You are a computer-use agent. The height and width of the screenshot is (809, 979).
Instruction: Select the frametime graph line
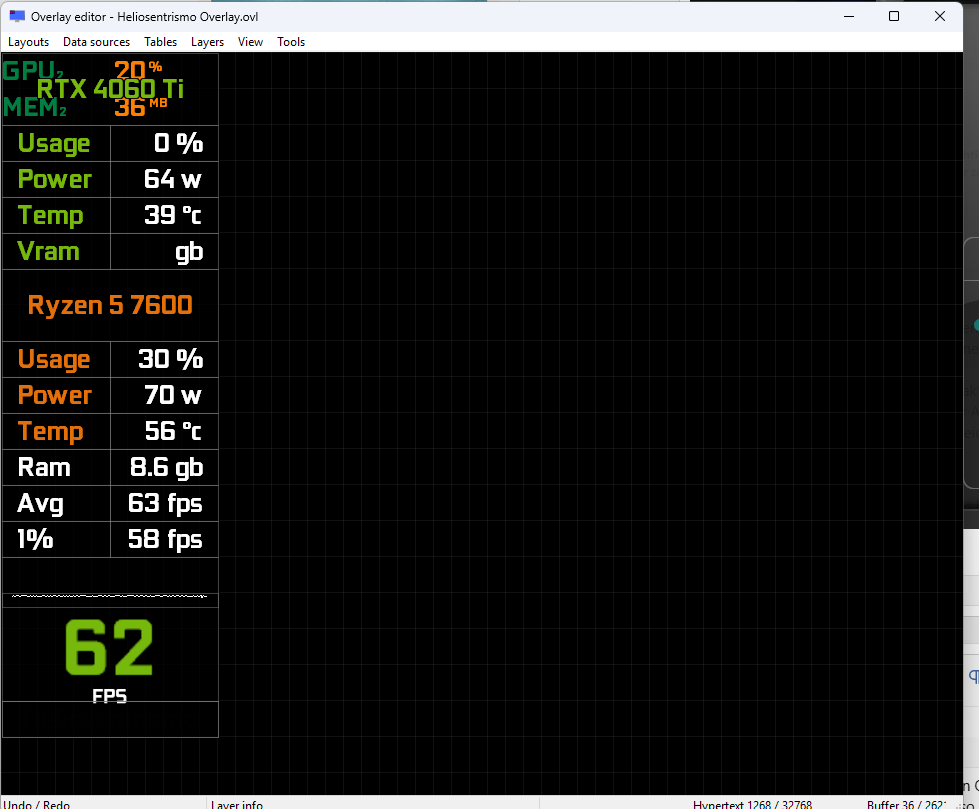click(109, 596)
